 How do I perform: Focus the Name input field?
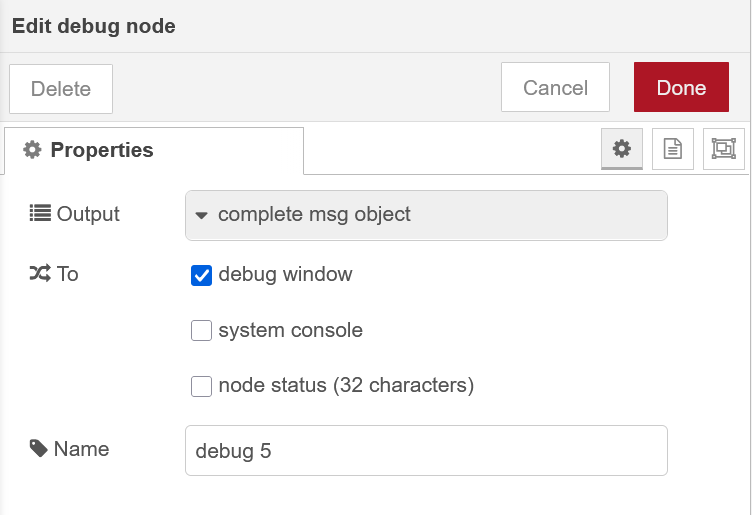click(426, 450)
